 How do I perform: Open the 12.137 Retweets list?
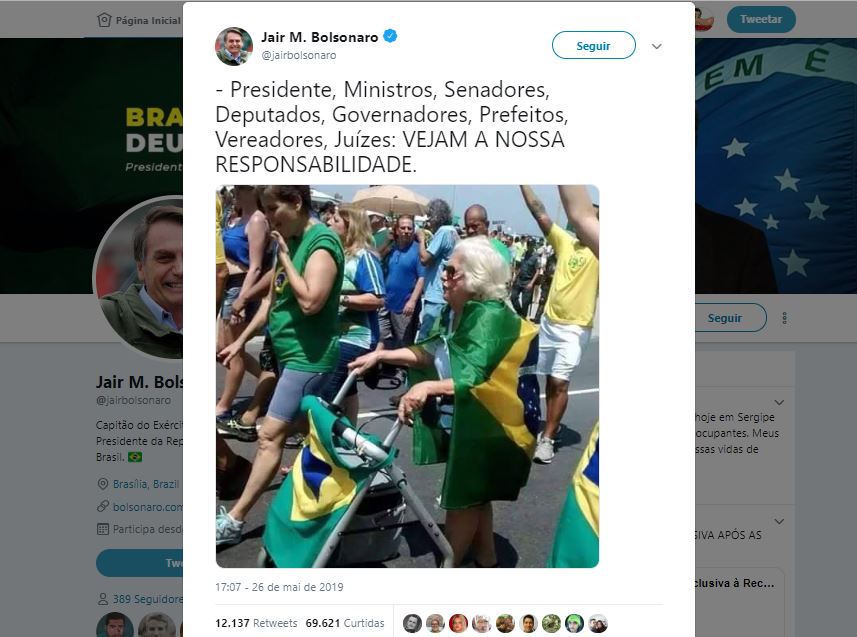(x=256, y=623)
